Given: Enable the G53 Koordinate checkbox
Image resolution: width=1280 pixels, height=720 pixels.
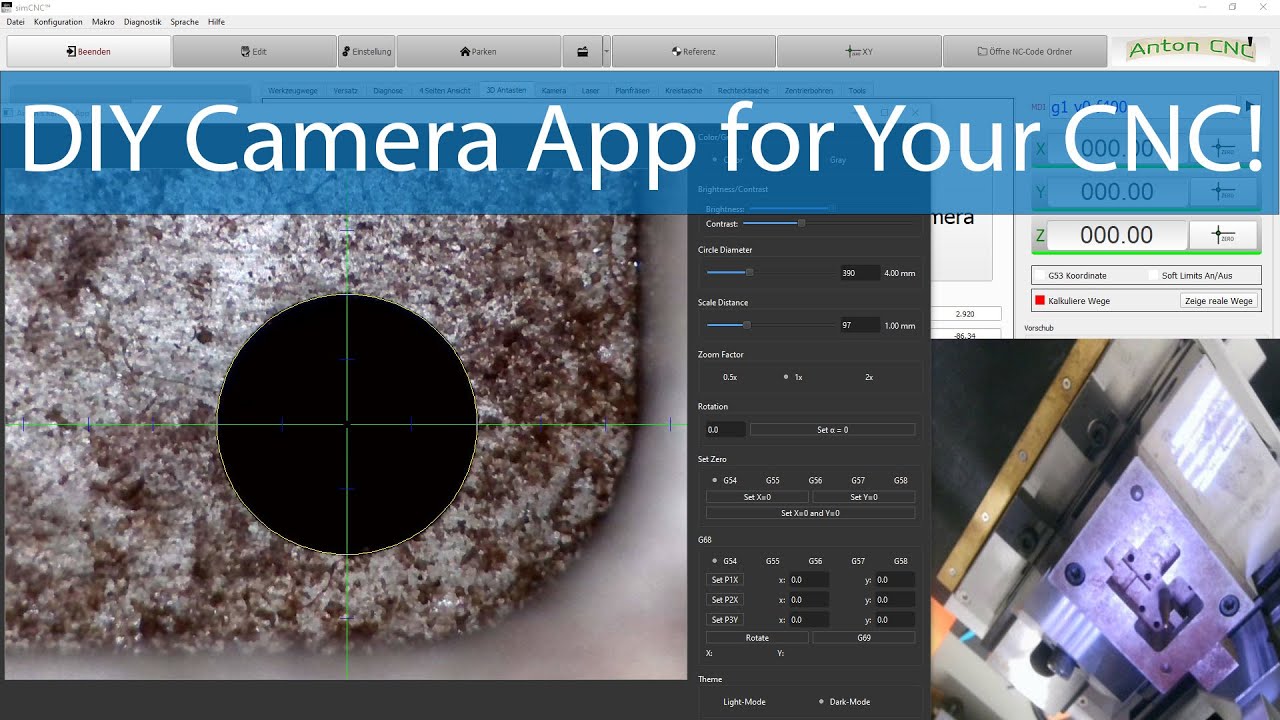Looking at the screenshot, I should point(1040,275).
